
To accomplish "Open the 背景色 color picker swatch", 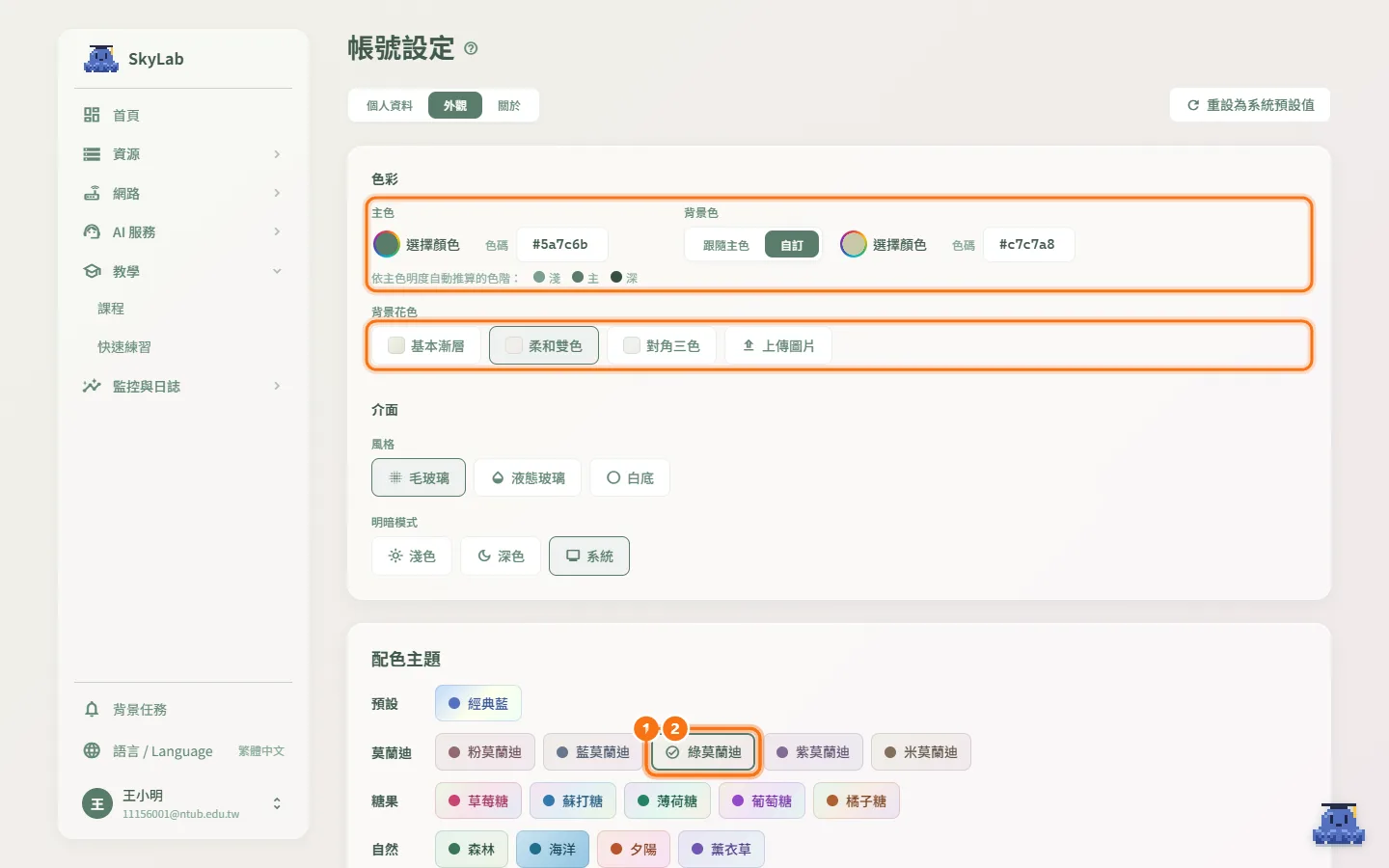I will point(854,244).
